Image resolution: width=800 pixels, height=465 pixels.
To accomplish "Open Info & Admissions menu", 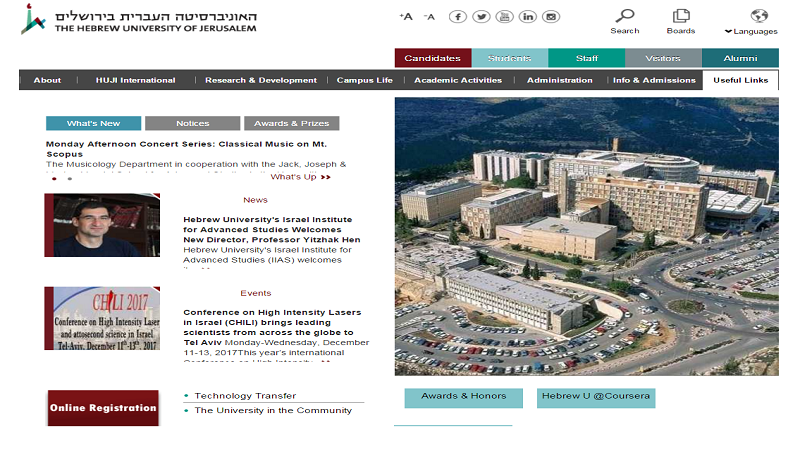I will point(654,80).
